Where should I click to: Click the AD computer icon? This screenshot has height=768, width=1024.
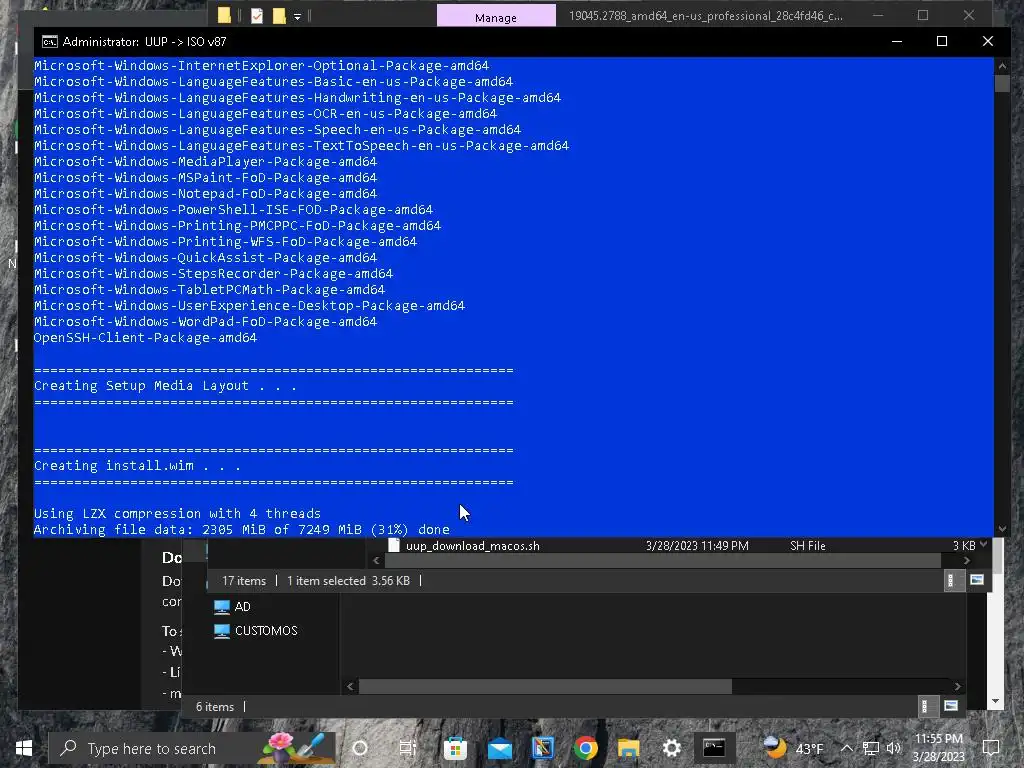click(222, 607)
